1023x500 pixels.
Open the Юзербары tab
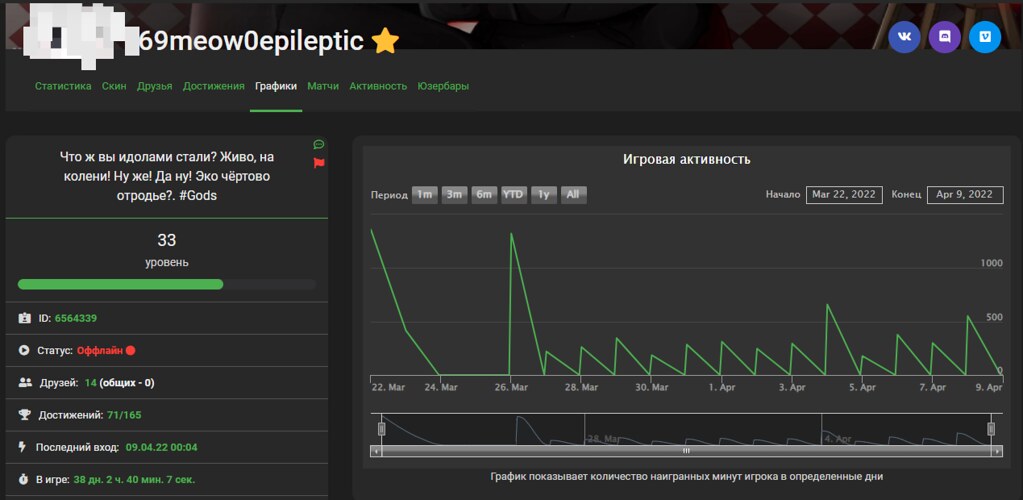pyautogui.click(x=443, y=86)
